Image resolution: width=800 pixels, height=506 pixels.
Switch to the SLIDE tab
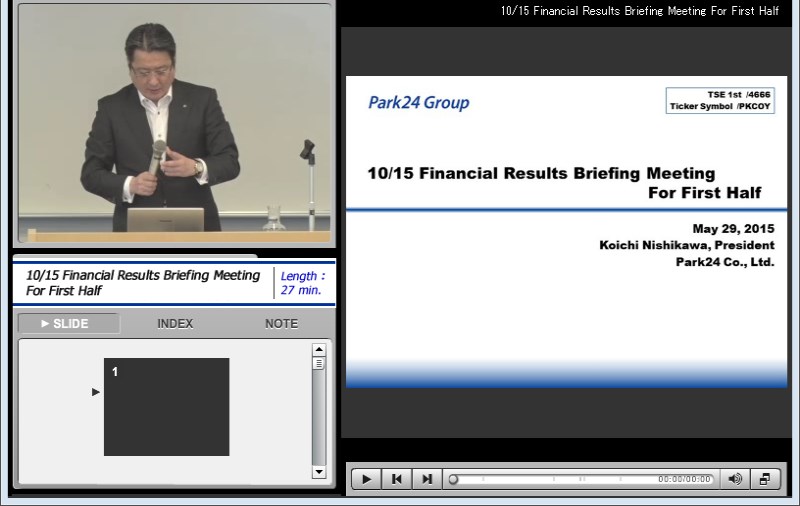68,324
